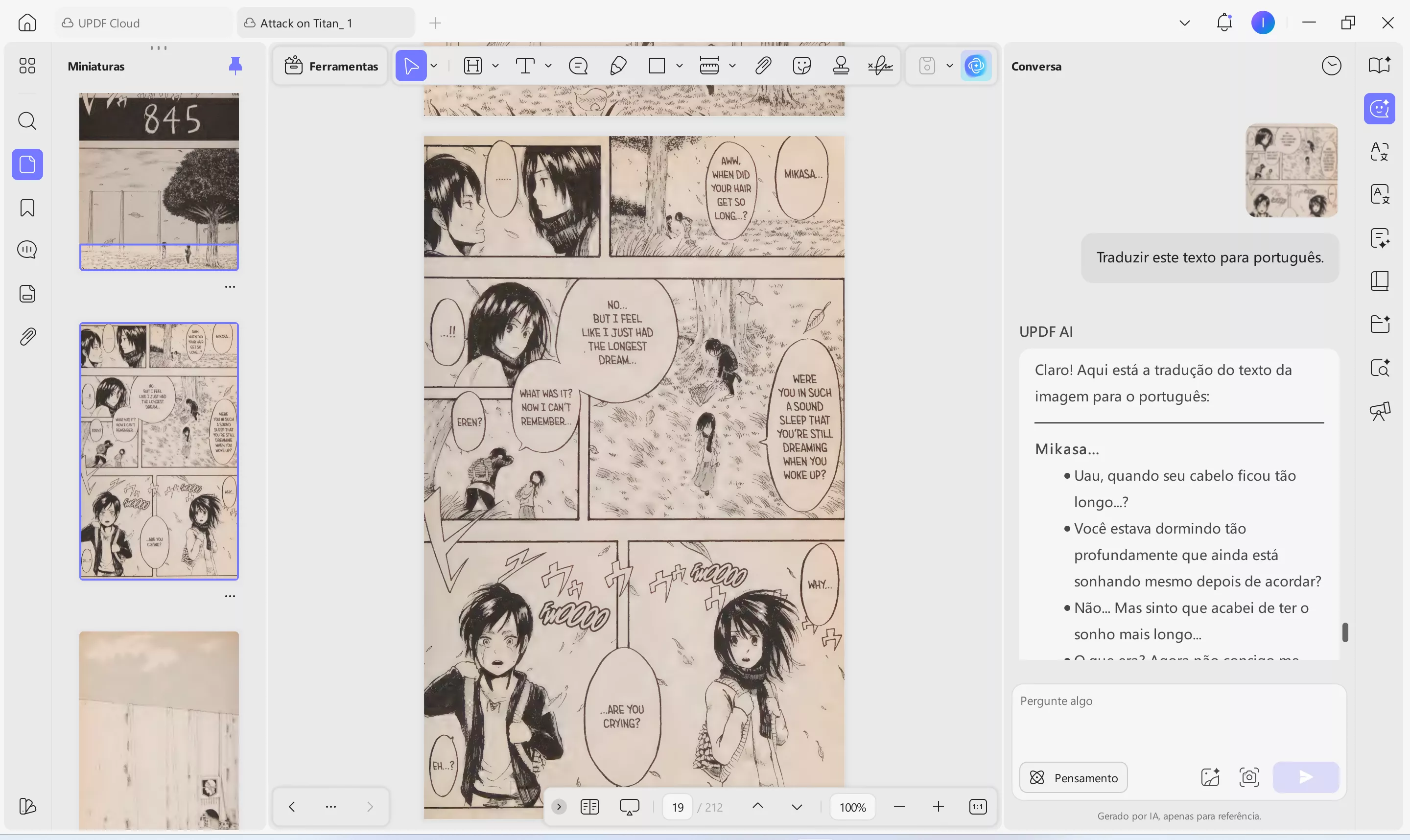Open the search panel in the left sidebar
This screenshot has width=1410, height=840.
click(x=27, y=121)
